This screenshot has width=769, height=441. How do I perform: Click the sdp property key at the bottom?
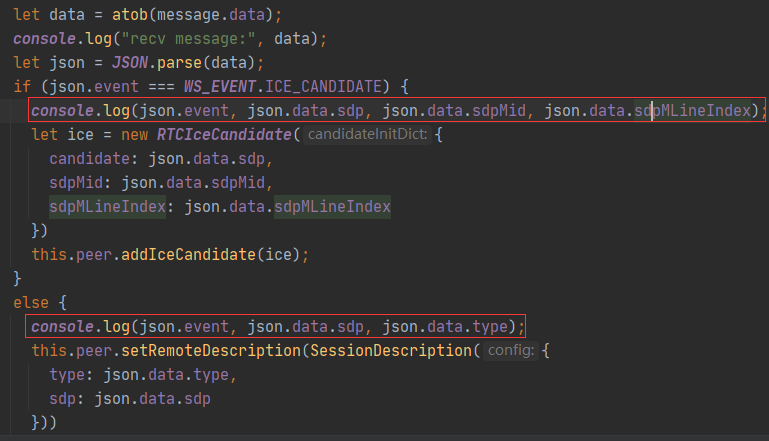coord(62,399)
